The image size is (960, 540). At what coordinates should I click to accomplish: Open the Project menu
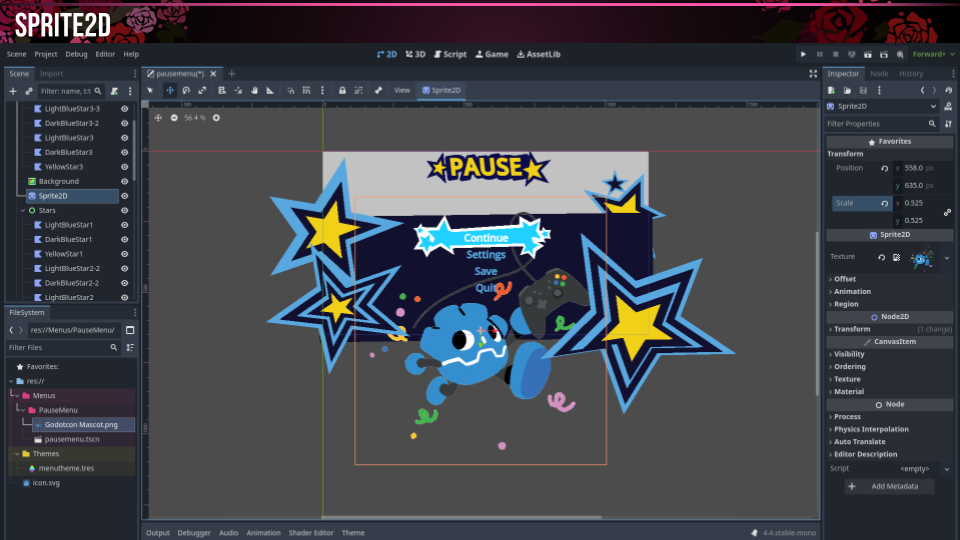pyautogui.click(x=46, y=54)
